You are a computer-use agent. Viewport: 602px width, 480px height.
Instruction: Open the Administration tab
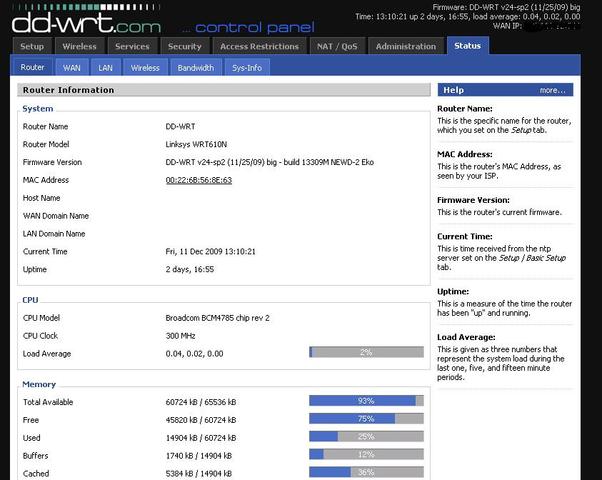pos(406,46)
